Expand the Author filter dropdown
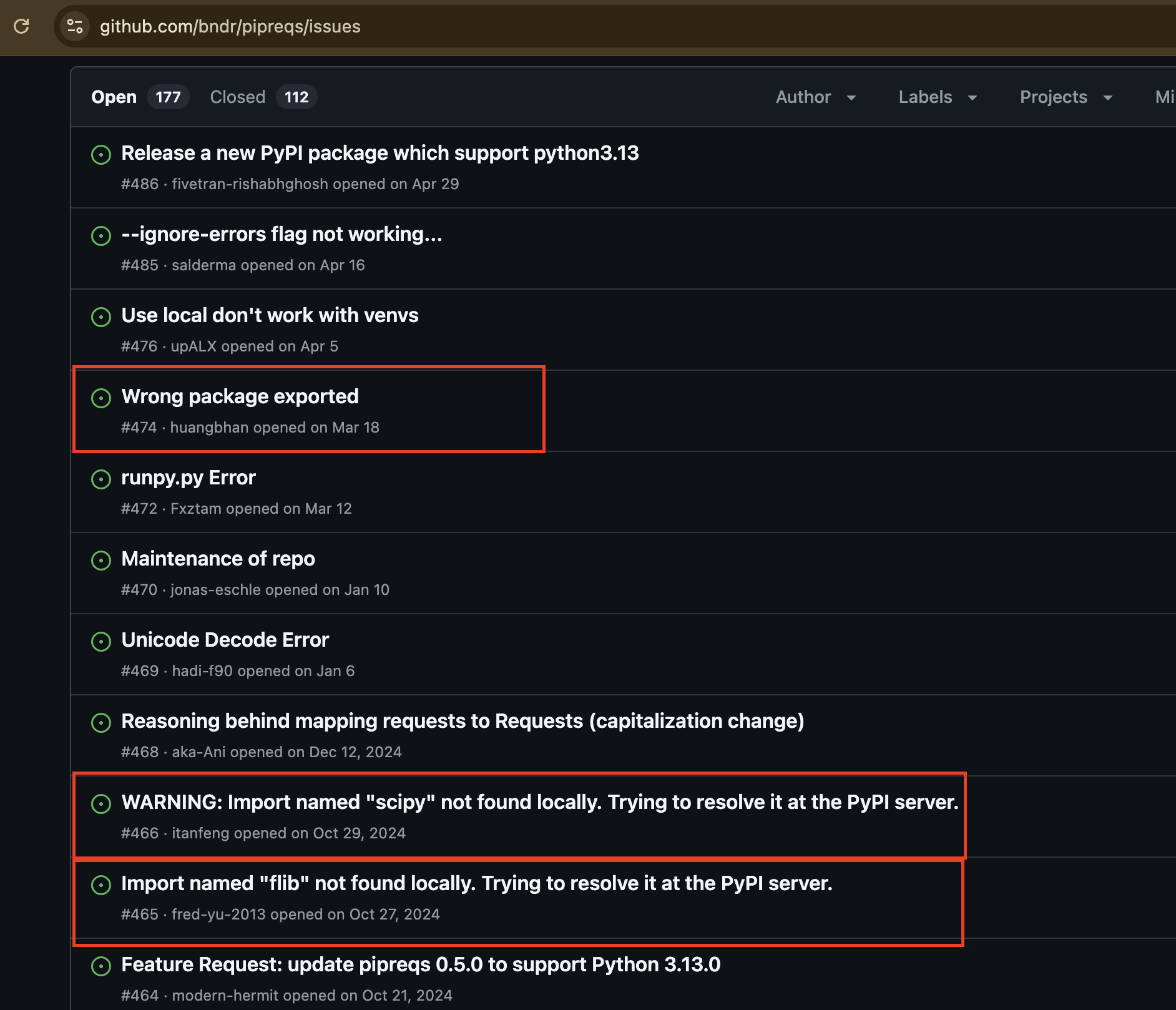The height and width of the screenshot is (1010, 1176). click(816, 97)
